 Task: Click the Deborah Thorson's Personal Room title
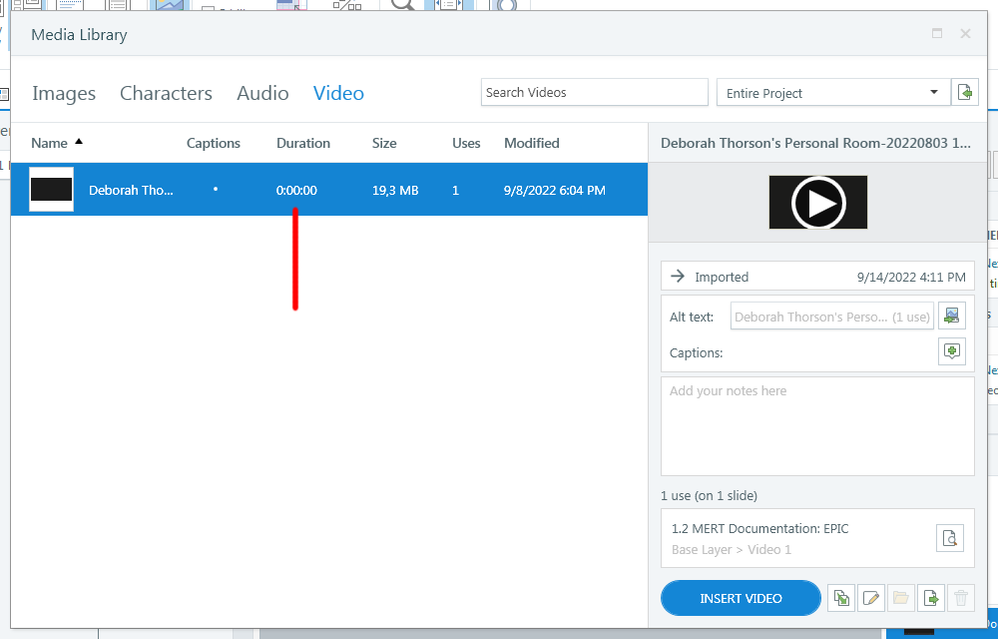click(x=816, y=143)
